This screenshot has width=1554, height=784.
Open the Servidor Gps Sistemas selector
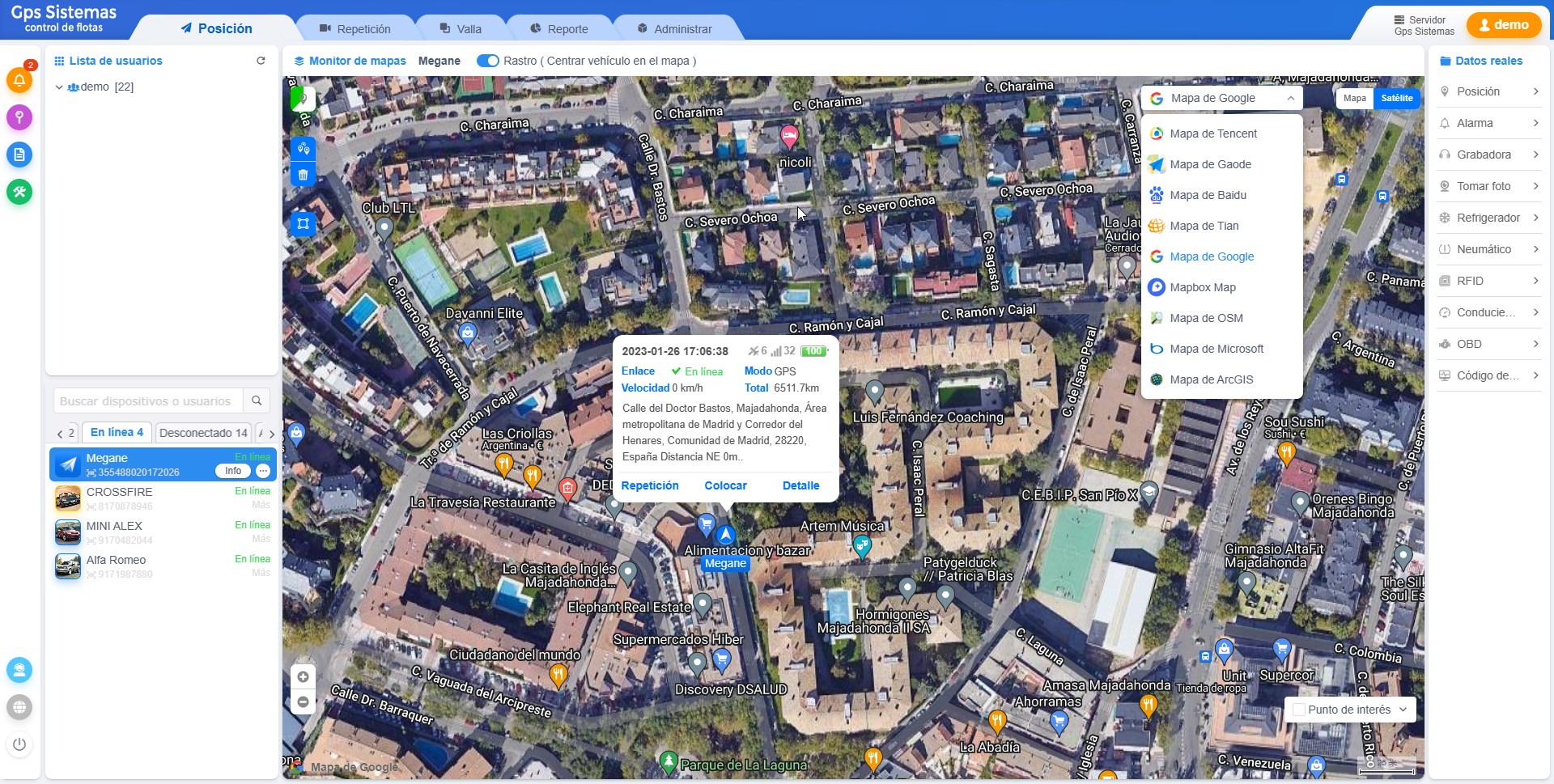pos(1423,26)
